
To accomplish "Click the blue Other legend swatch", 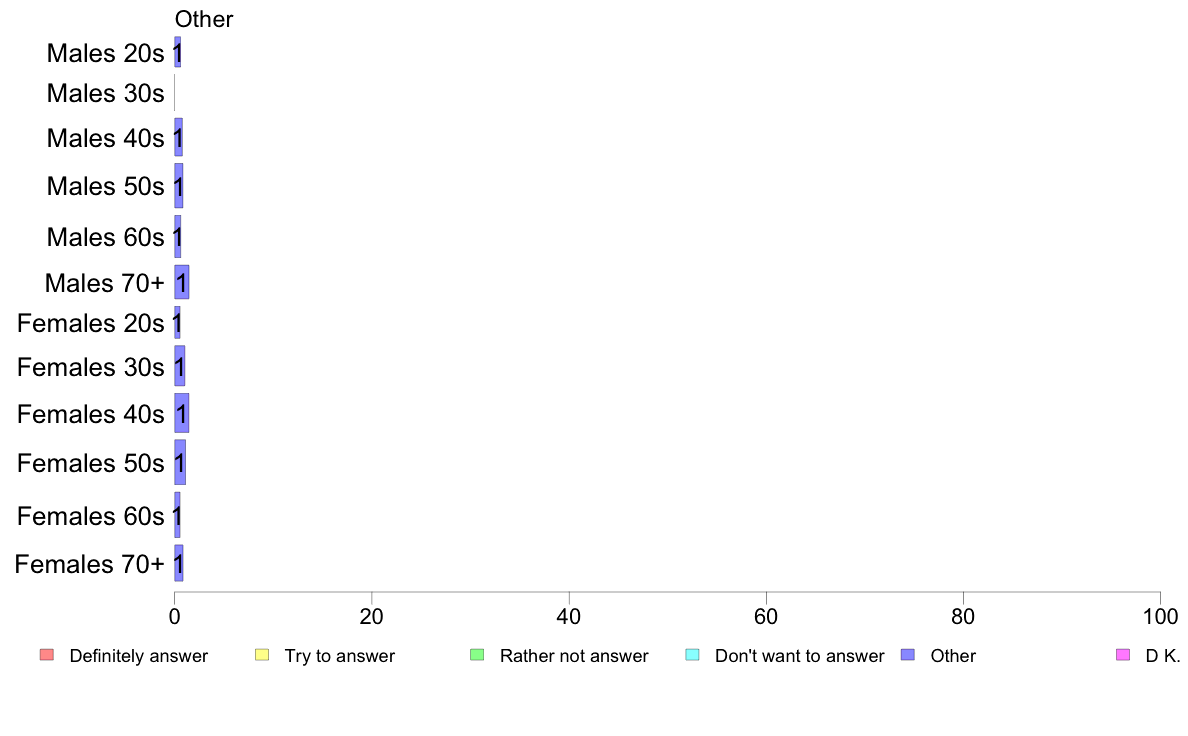I will [x=908, y=655].
